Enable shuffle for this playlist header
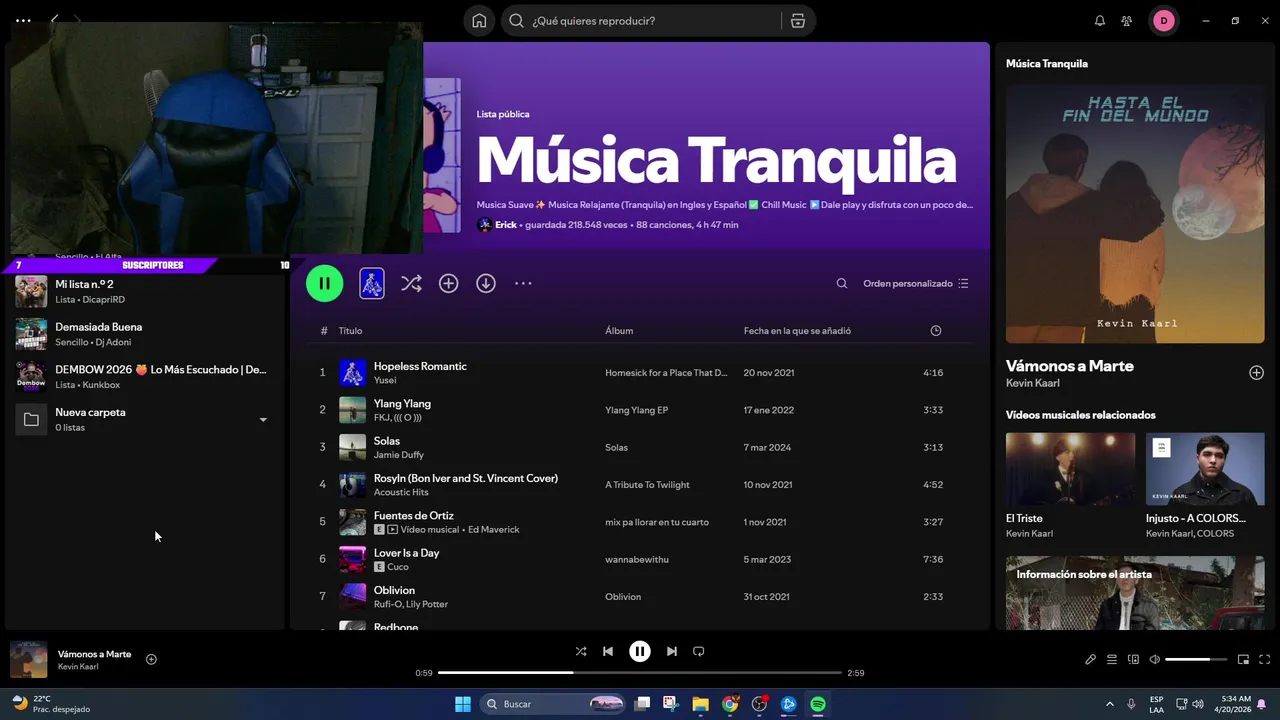 pos(411,283)
